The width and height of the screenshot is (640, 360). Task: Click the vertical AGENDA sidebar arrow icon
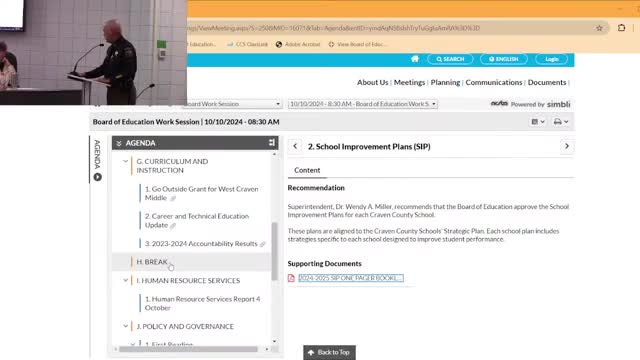(x=98, y=177)
